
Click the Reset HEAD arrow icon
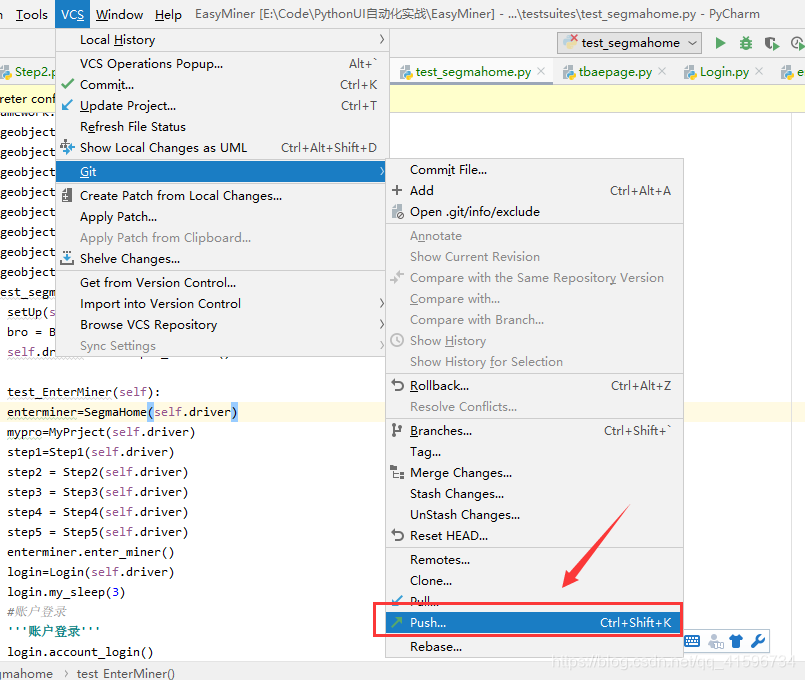tap(397, 535)
